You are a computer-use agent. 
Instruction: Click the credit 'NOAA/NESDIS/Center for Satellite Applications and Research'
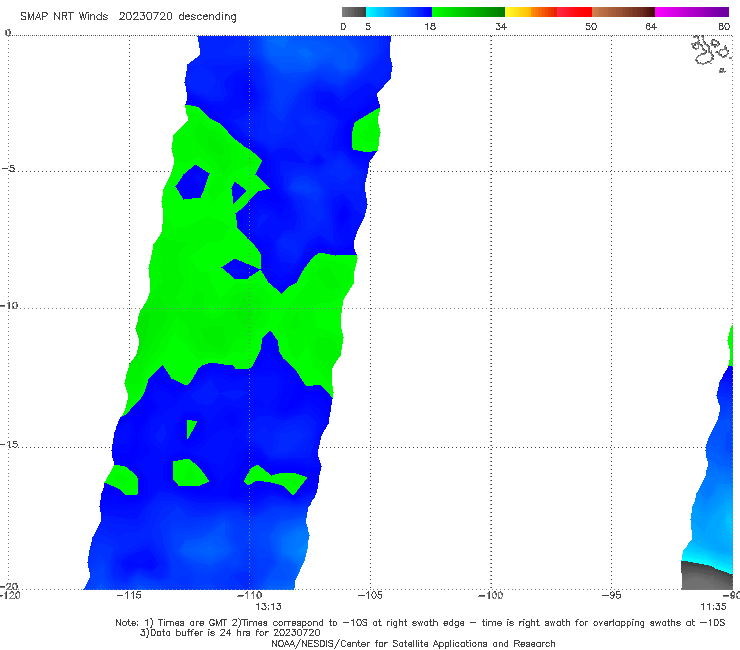413,643
